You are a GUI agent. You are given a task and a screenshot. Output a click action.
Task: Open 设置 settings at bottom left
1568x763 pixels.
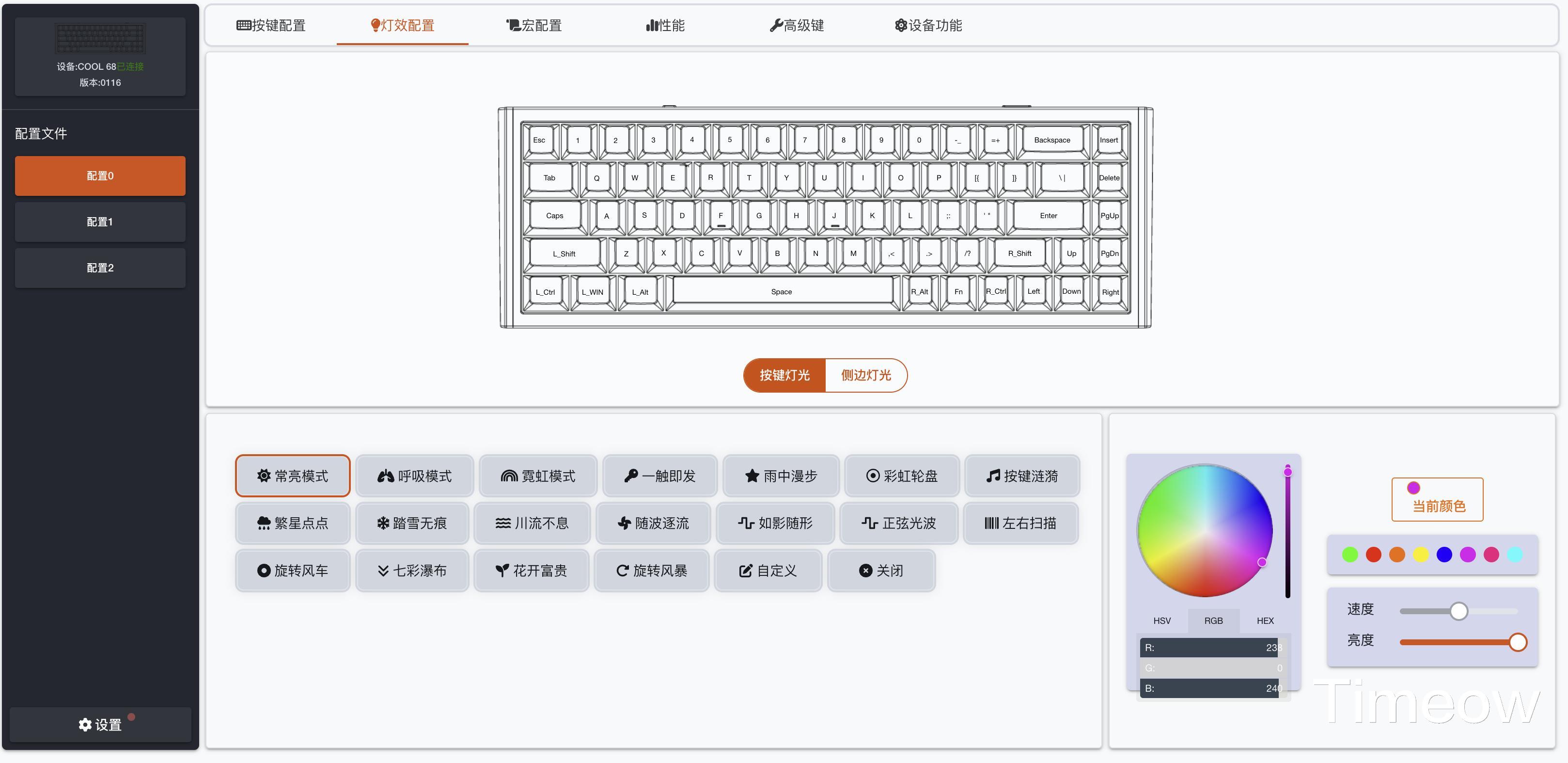pyautogui.click(x=100, y=725)
